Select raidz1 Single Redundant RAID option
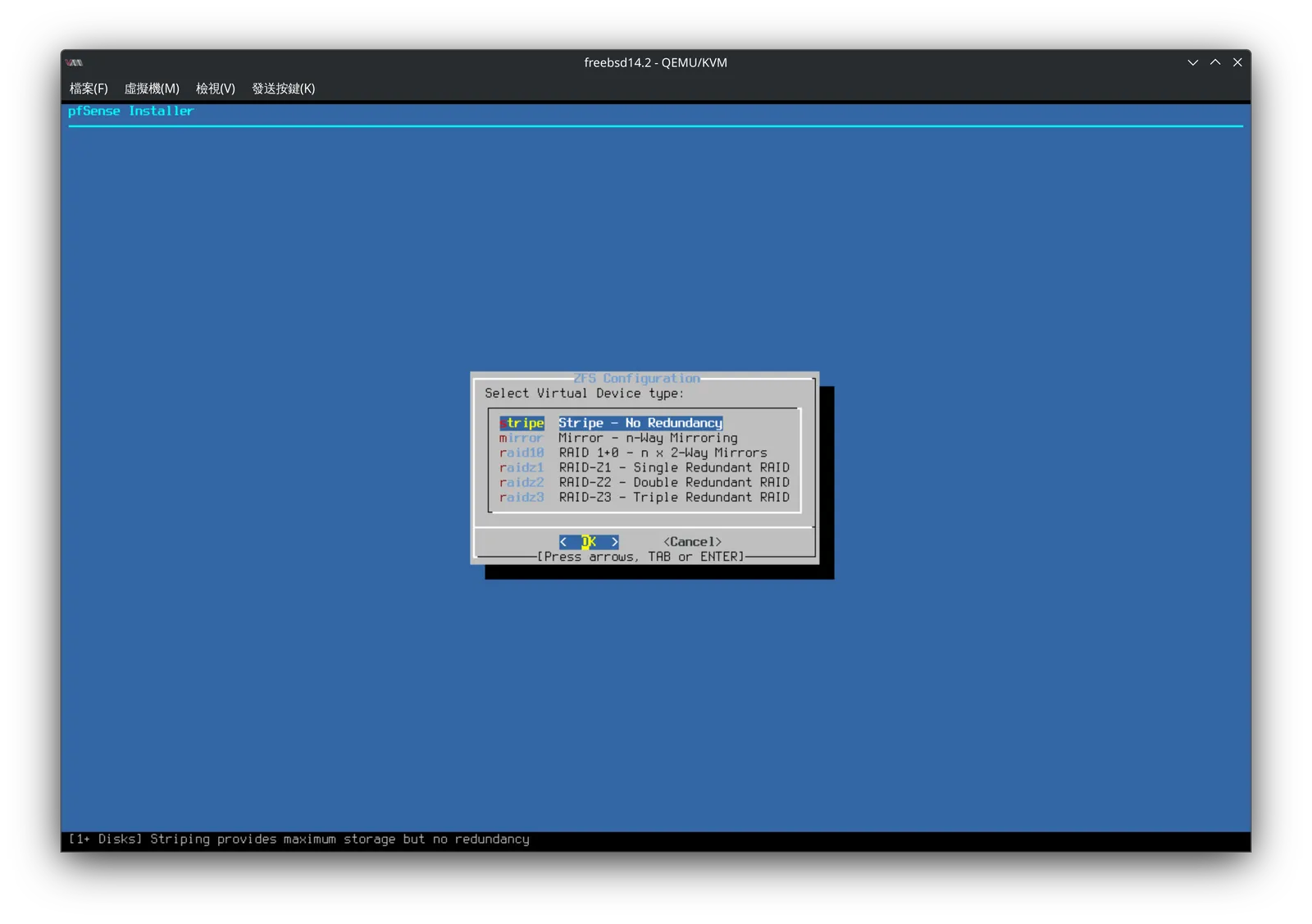This screenshot has height=924, width=1312. (645, 467)
